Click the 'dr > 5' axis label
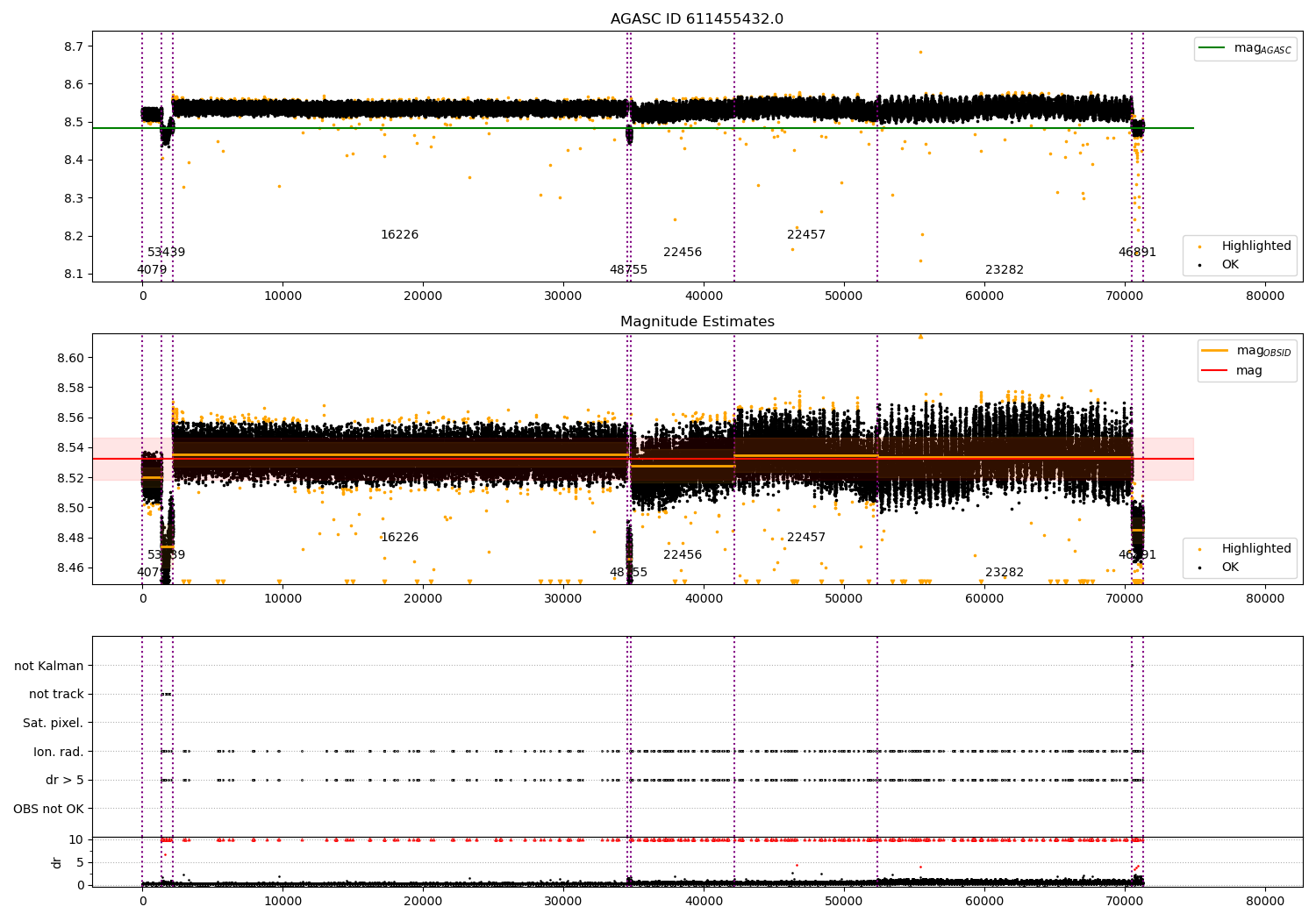This screenshot has width=1316, height=921. pyautogui.click(x=65, y=780)
